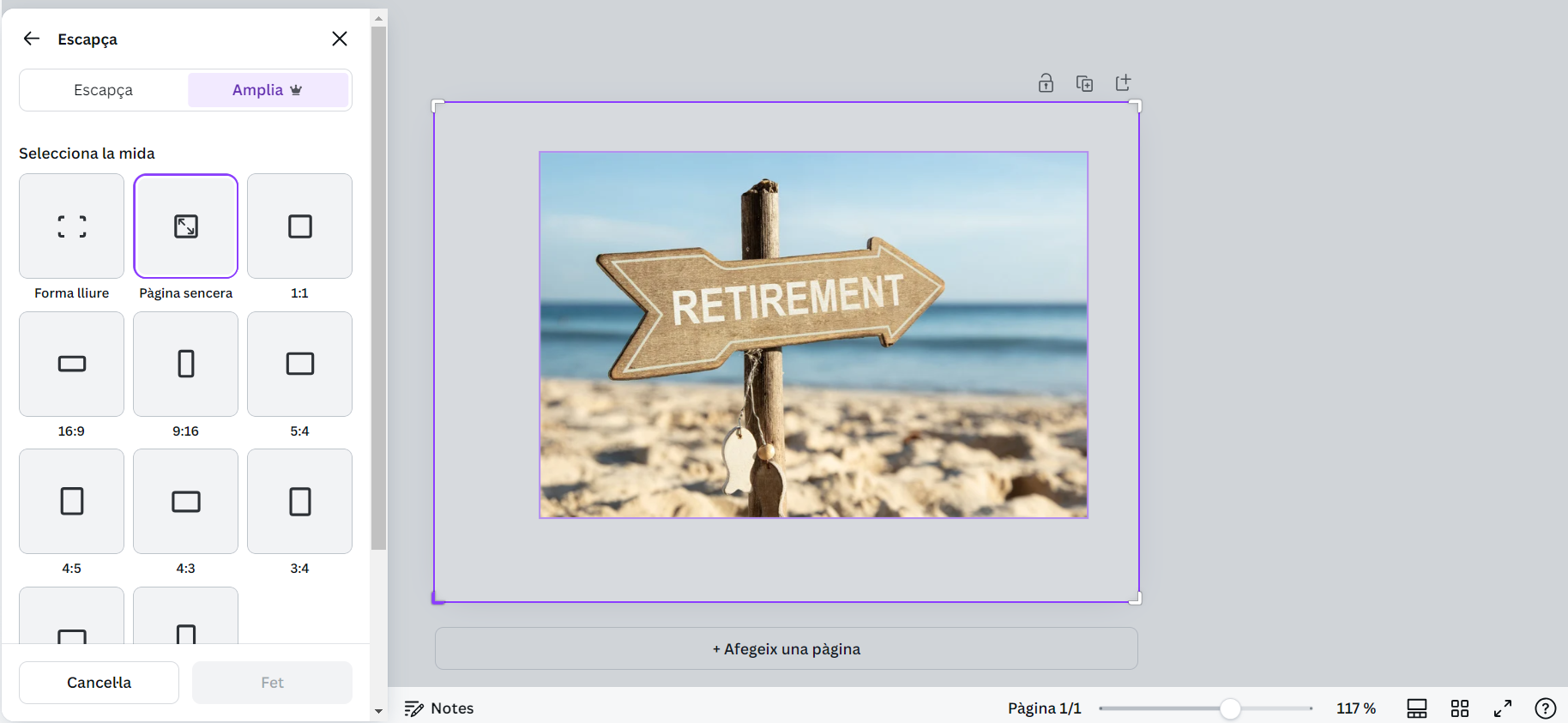Click the back arrow next to Escapça
The width and height of the screenshot is (1568, 723).
click(32, 39)
